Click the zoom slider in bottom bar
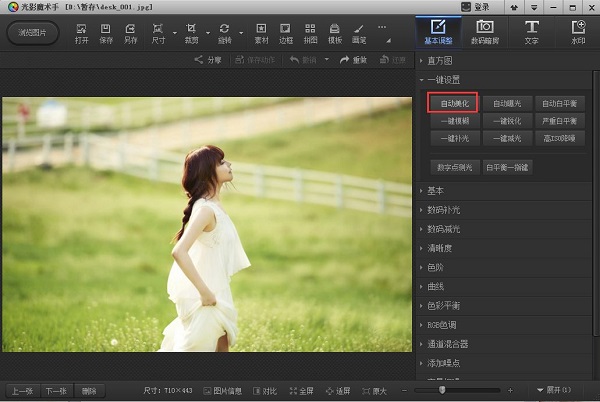 tap(443, 390)
